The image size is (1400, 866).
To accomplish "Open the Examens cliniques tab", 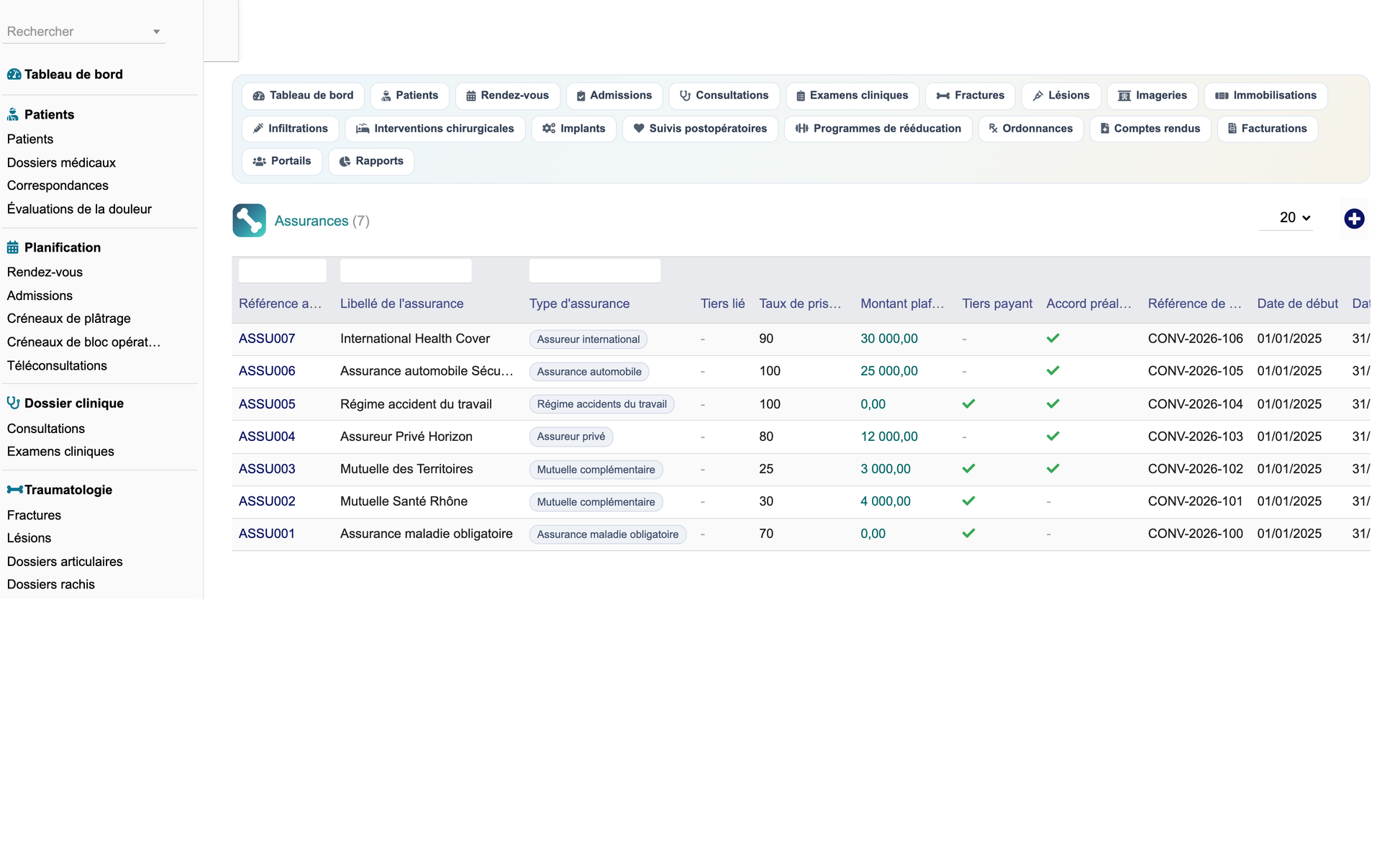I will click(852, 96).
